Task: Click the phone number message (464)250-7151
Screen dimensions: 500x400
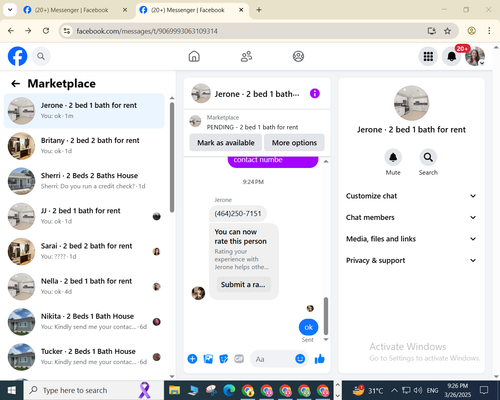Action: [x=238, y=214]
